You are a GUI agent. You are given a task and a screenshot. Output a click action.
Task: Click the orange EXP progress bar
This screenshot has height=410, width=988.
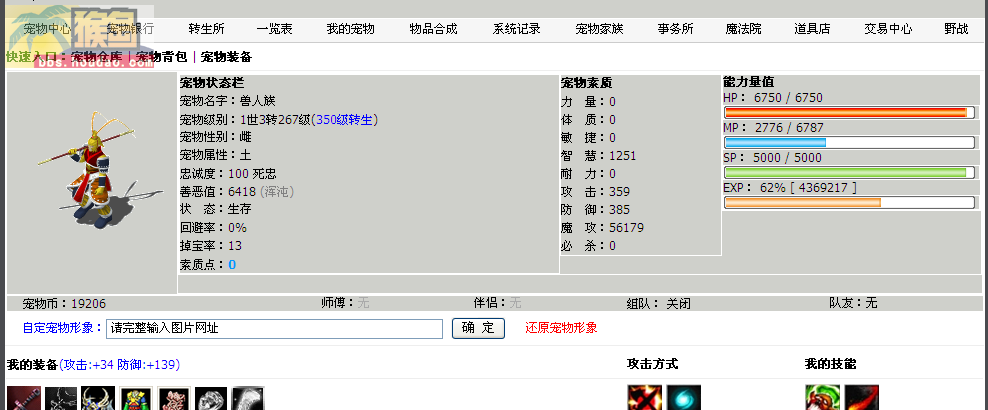tap(850, 202)
